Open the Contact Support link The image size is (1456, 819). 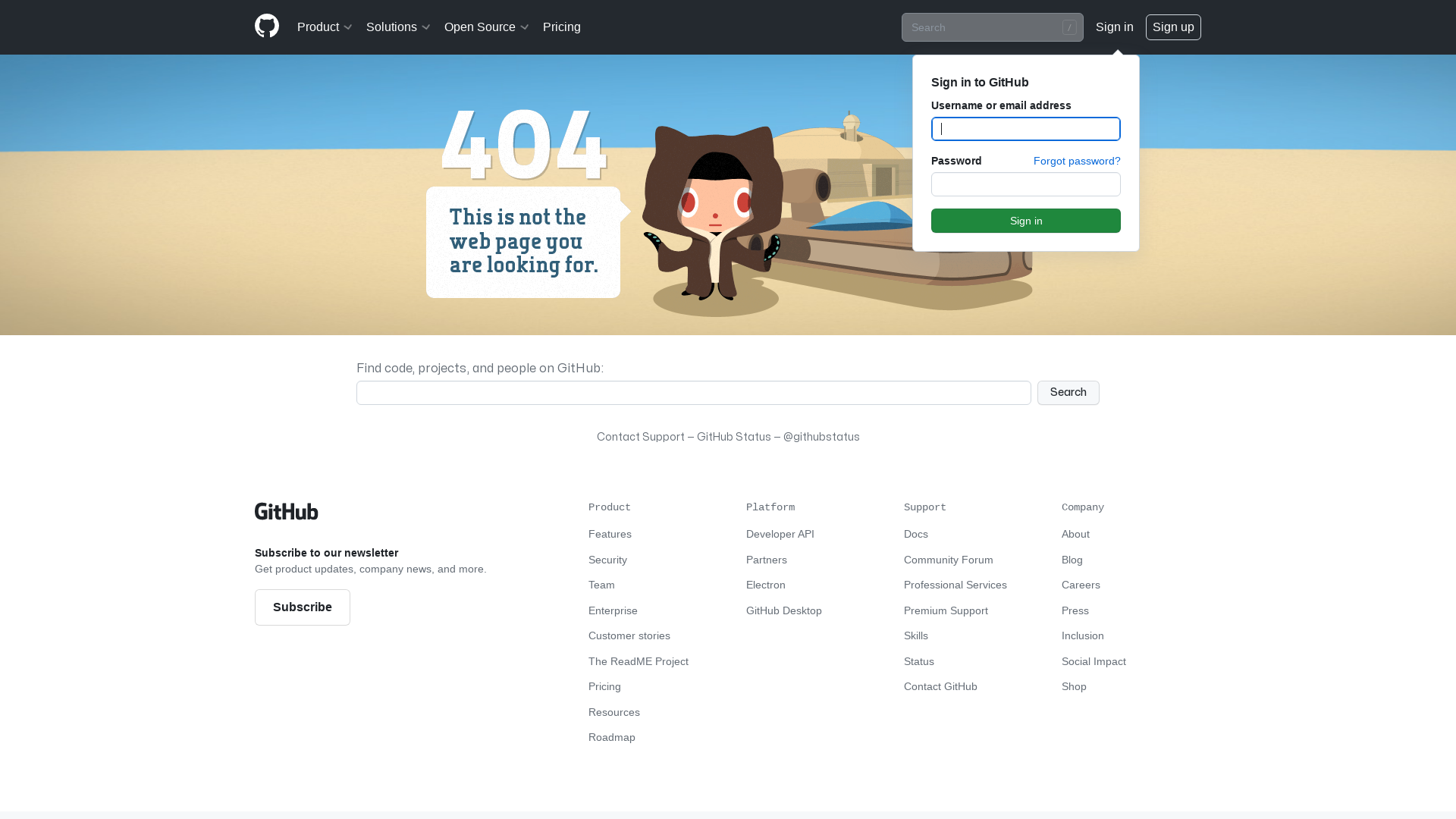(x=641, y=437)
